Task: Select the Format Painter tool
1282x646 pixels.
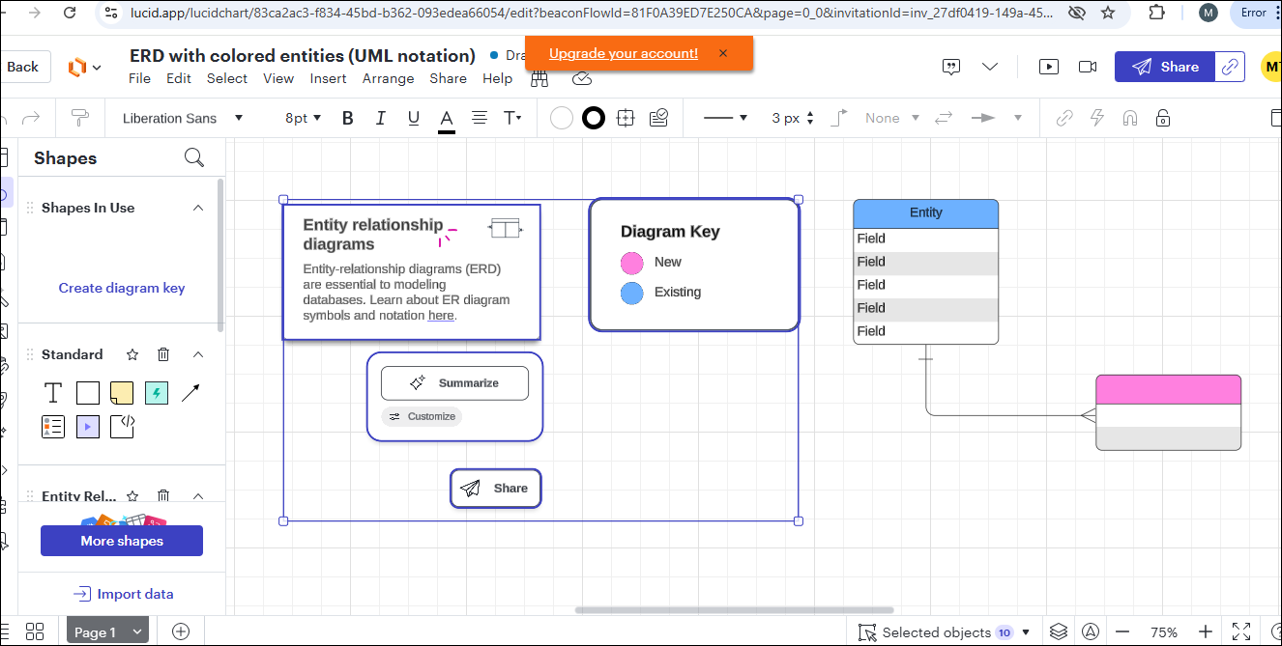Action: [79, 117]
